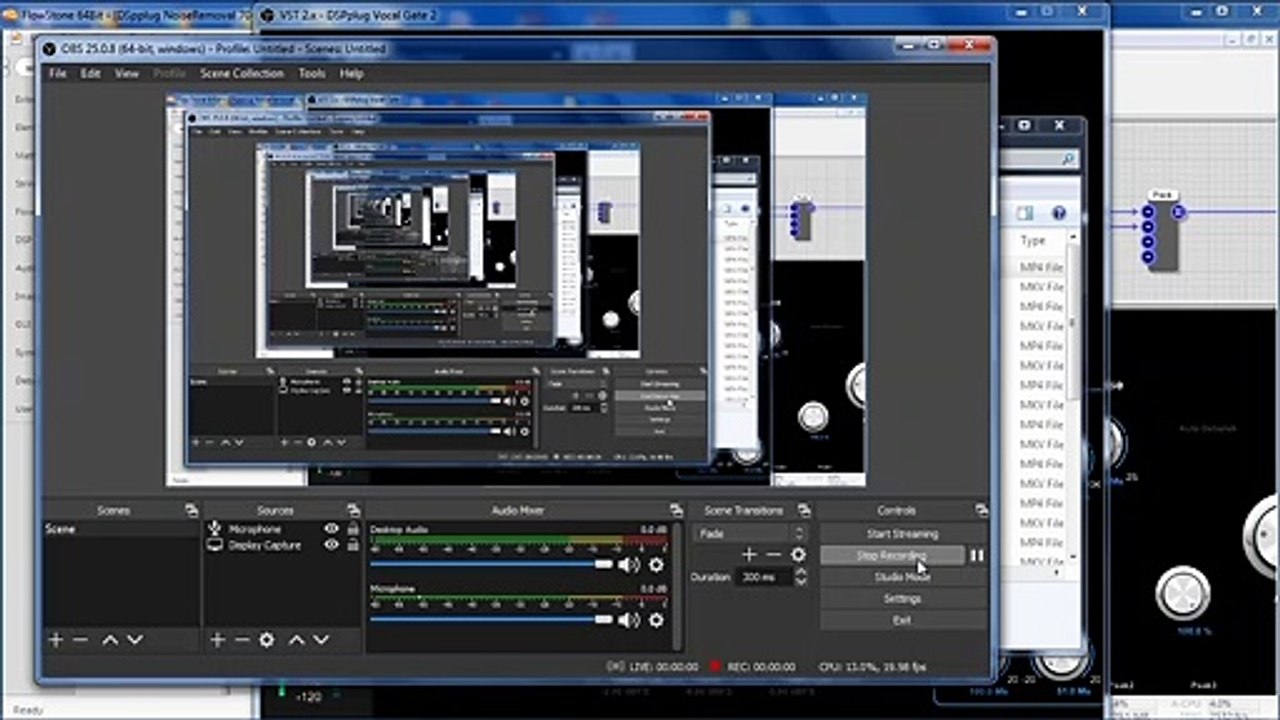Click the LIVE 00:00:00 status indicator
Screen dimensions: 1280x720
[652, 666]
